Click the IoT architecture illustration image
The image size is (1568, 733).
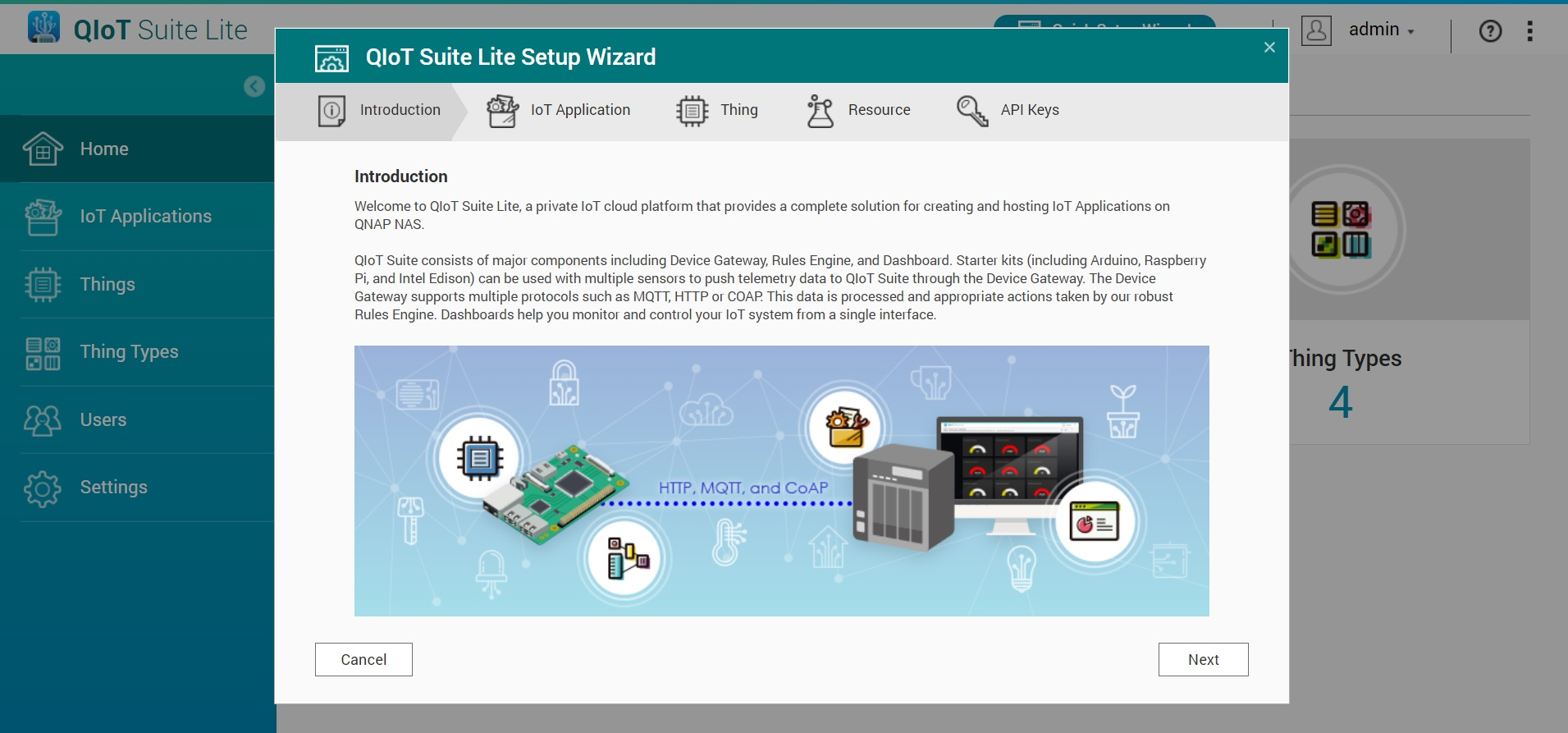click(x=781, y=480)
